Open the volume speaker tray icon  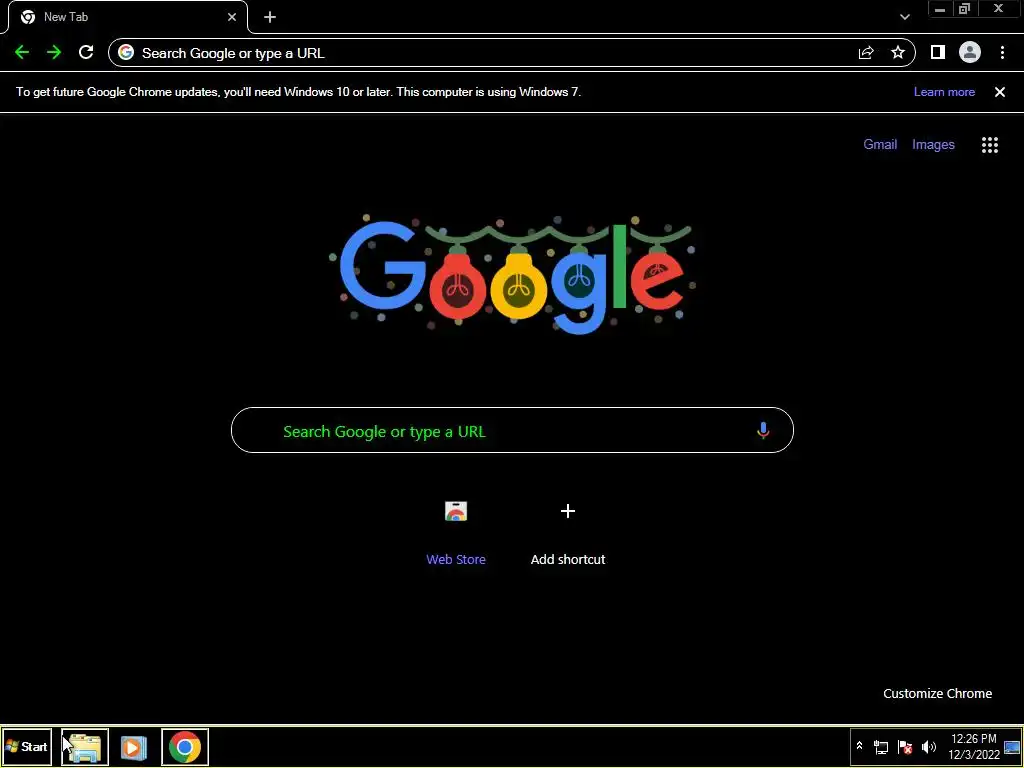click(929, 747)
